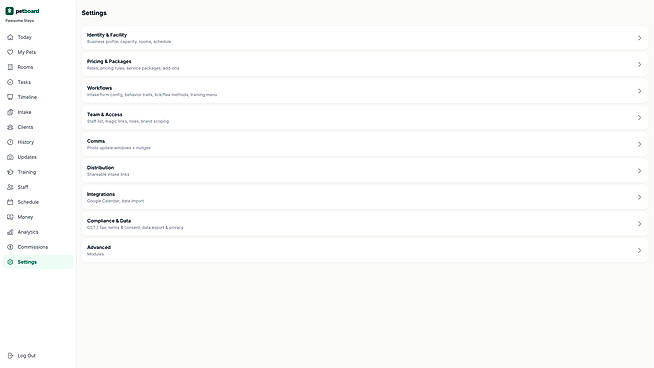The image size is (654, 368).
Task: Open Today via its home icon
Action: point(10,37)
